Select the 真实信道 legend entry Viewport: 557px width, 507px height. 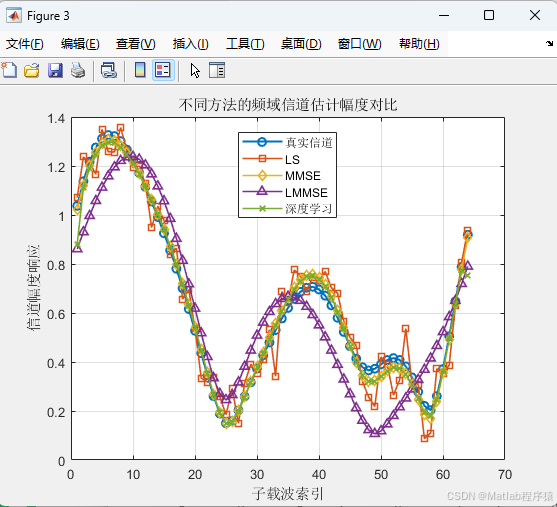[x=287, y=142]
